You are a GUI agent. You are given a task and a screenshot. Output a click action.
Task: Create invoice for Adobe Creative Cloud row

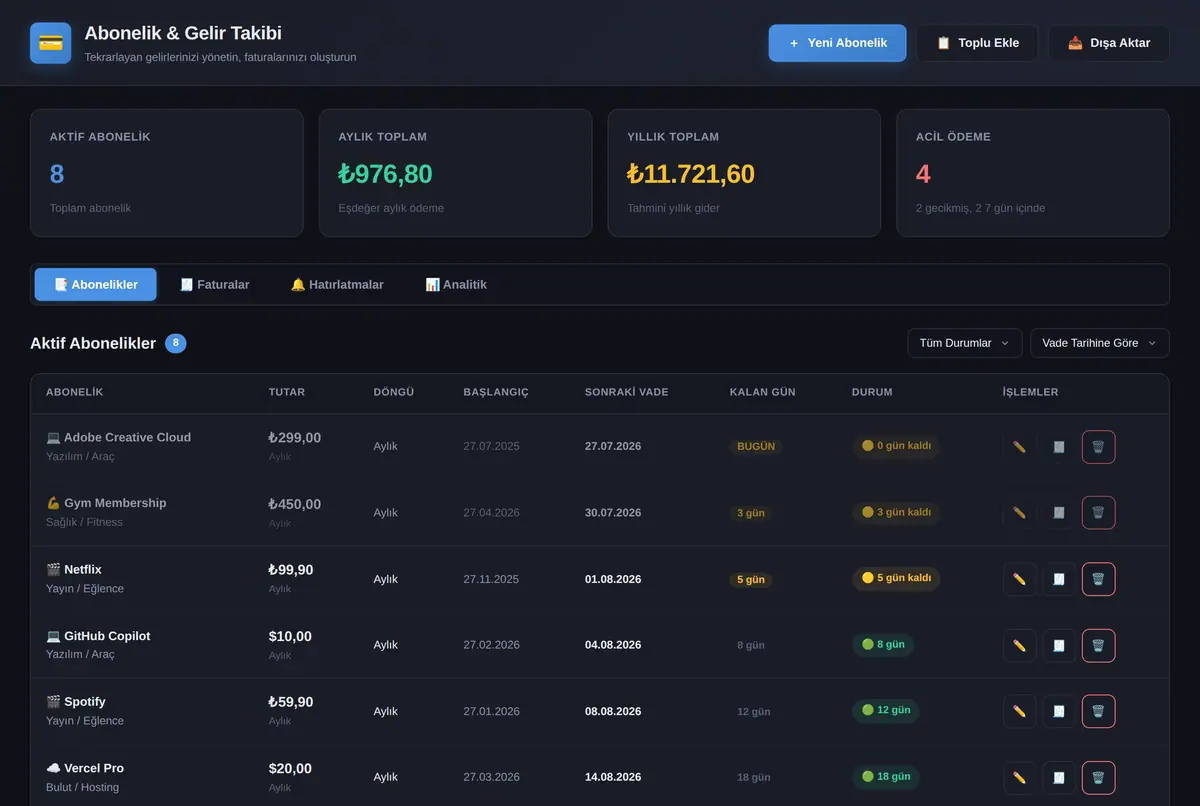[x=1059, y=447]
